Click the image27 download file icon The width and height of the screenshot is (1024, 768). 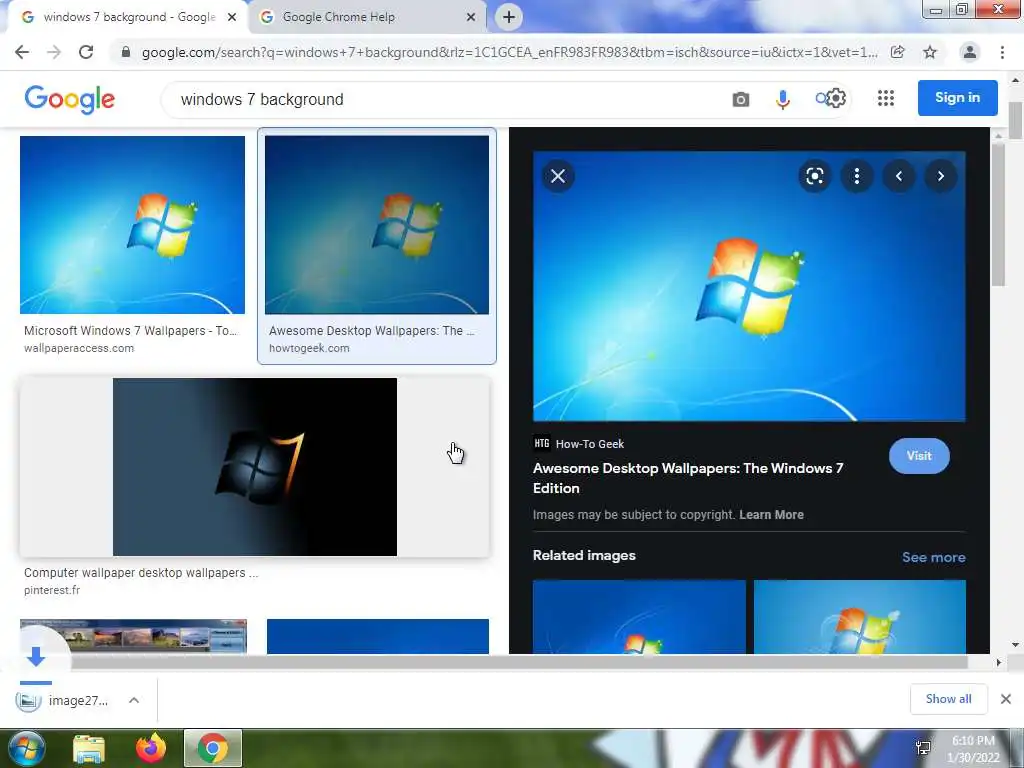point(29,701)
